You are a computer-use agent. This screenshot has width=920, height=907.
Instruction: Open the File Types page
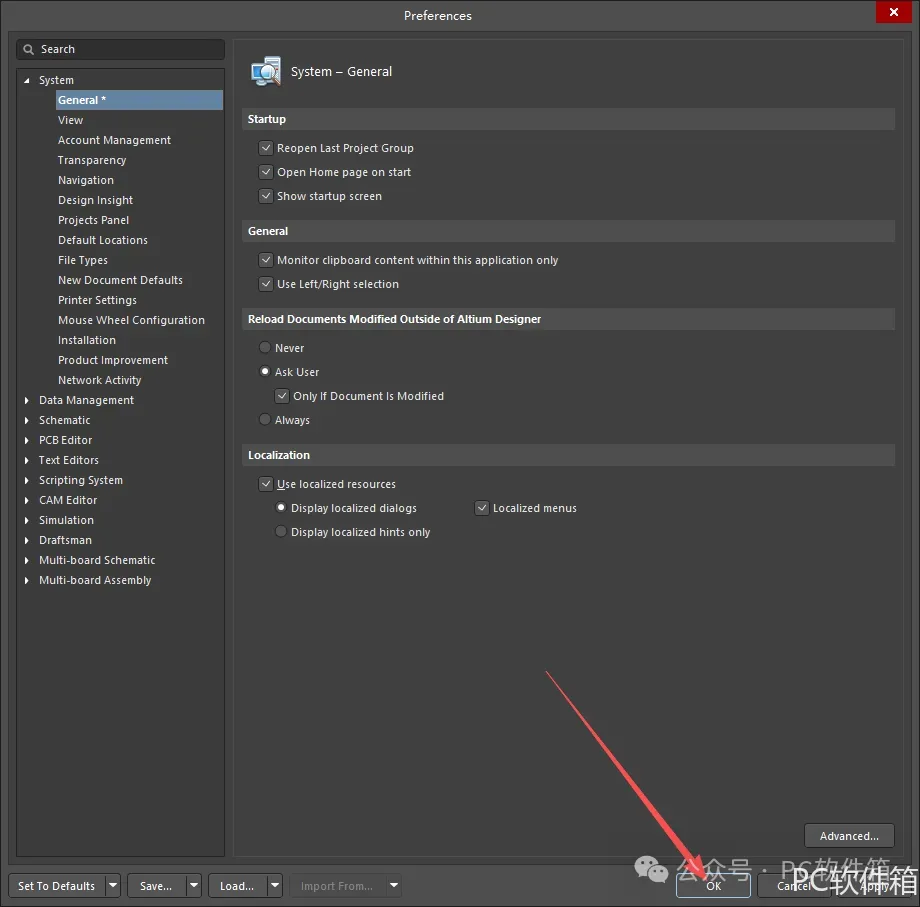coord(83,260)
